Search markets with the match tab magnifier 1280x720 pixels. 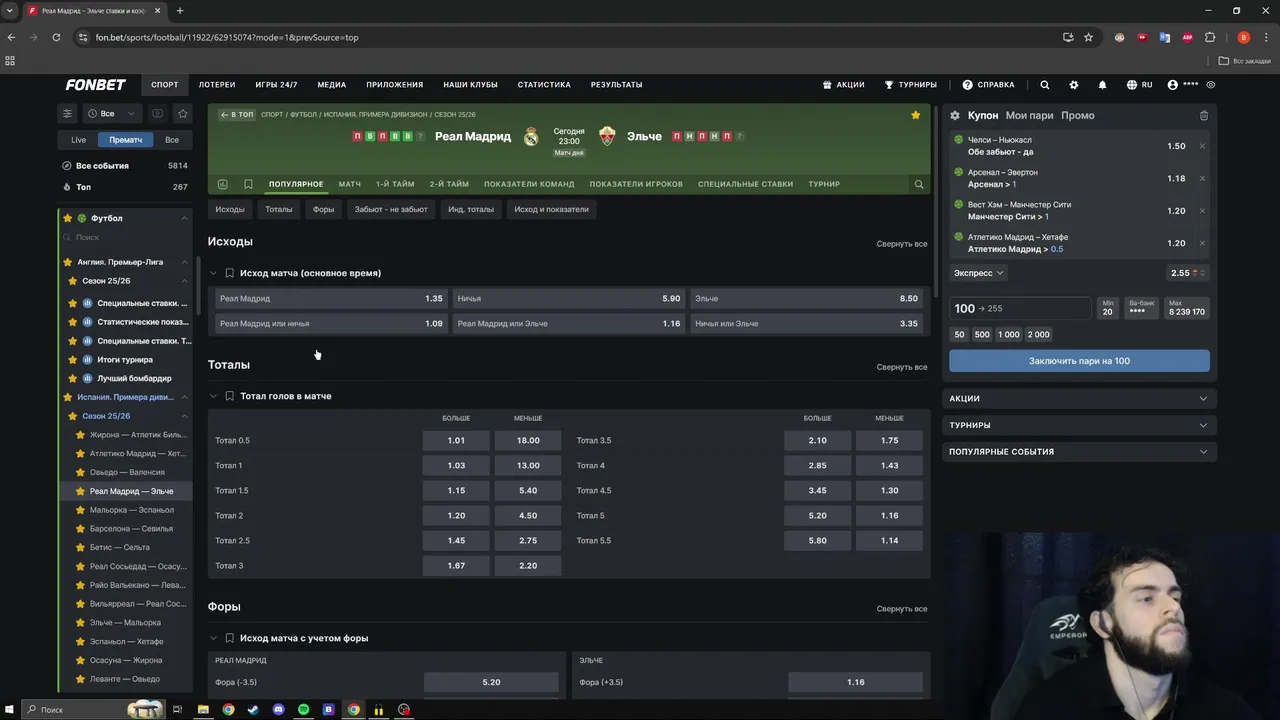919,184
